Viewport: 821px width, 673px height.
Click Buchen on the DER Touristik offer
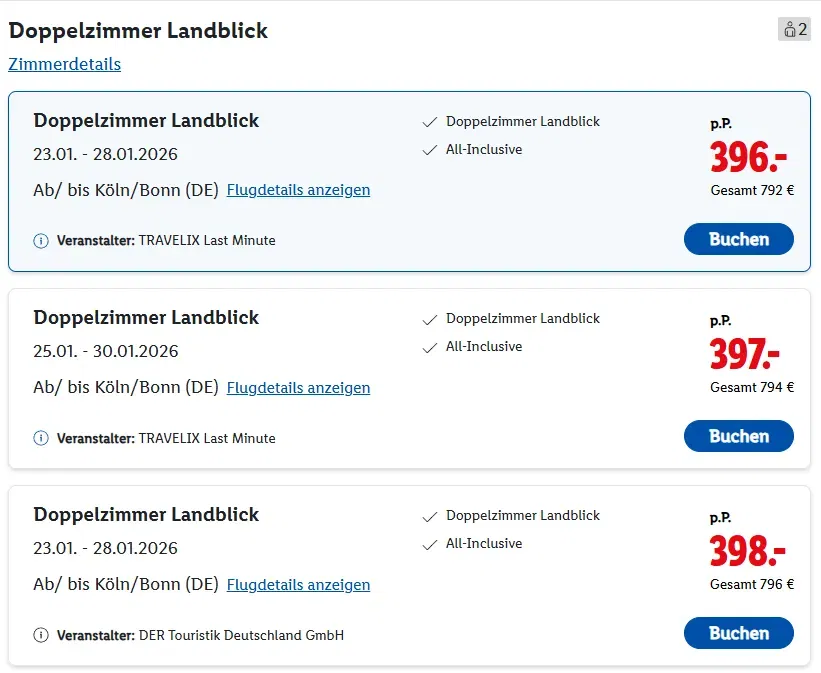(x=738, y=633)
